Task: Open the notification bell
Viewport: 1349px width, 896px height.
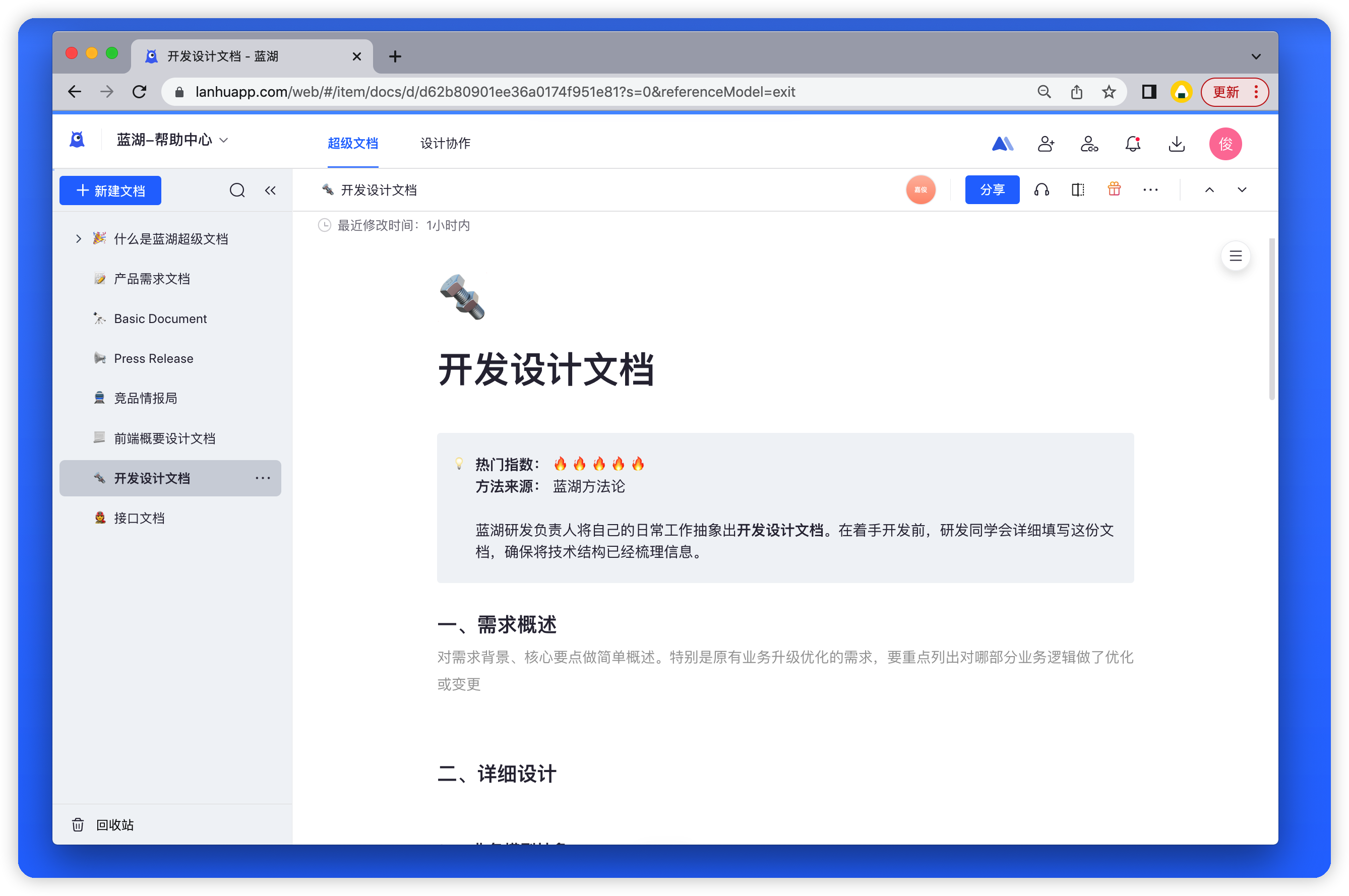Action: coord(1132,144)
